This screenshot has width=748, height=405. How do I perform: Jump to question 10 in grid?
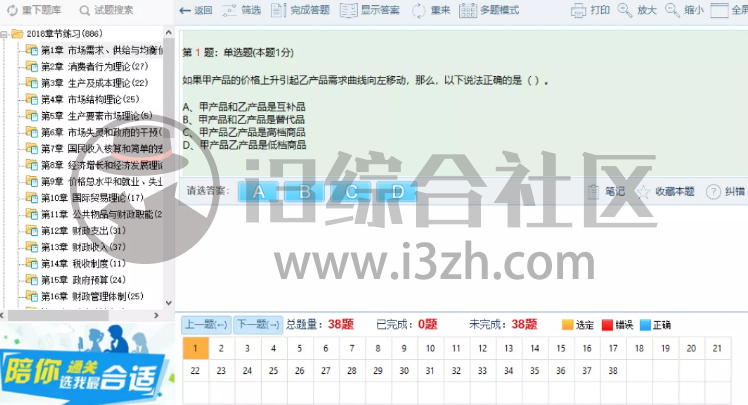430,348
